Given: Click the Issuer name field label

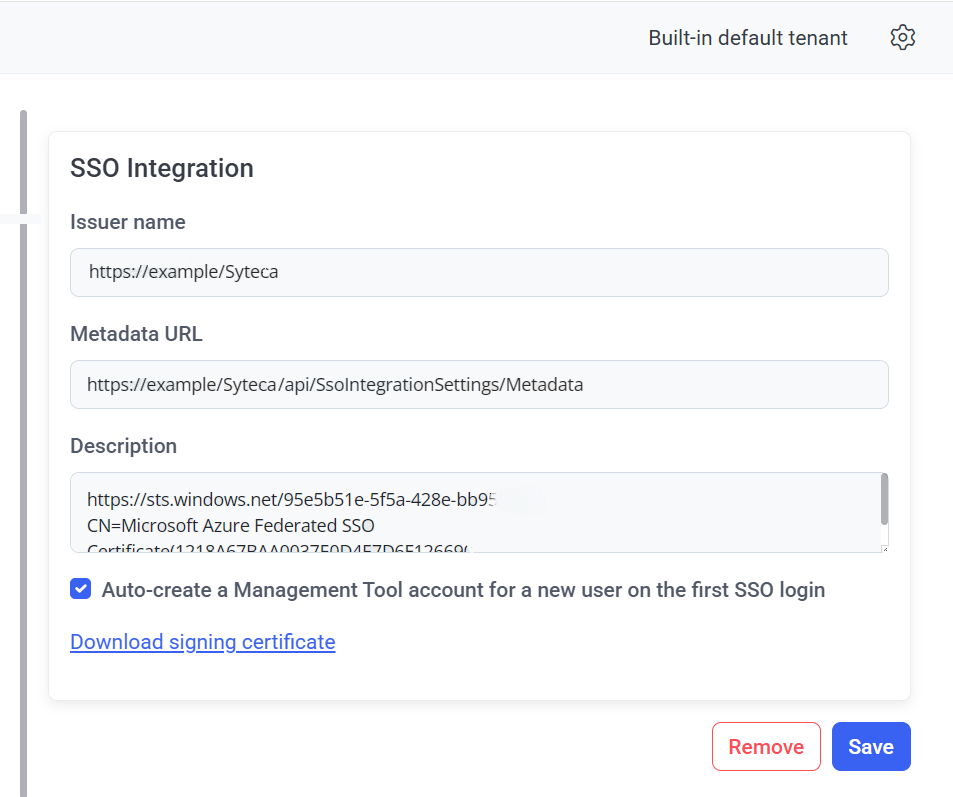Looking at the screenshot, I should [x=127, y=222].
